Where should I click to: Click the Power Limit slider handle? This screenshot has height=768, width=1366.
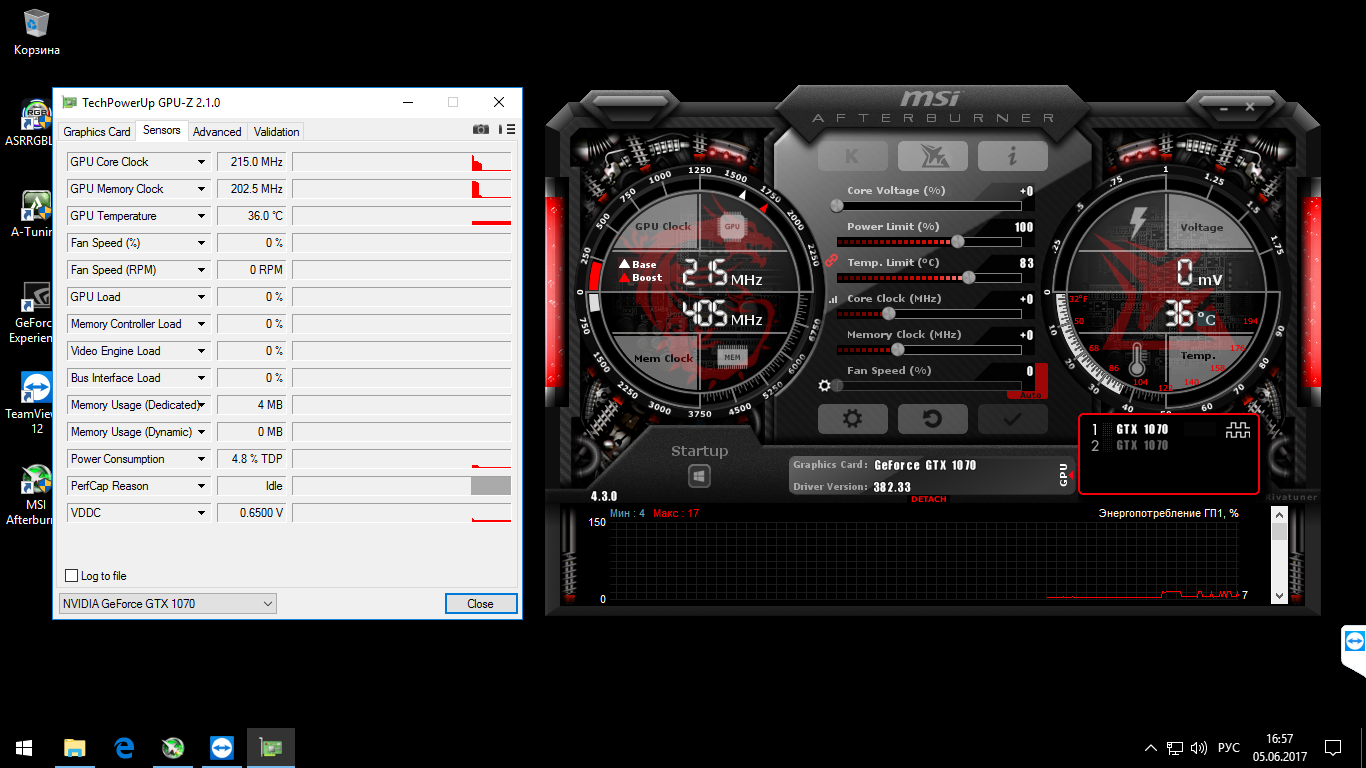(958, 242)
